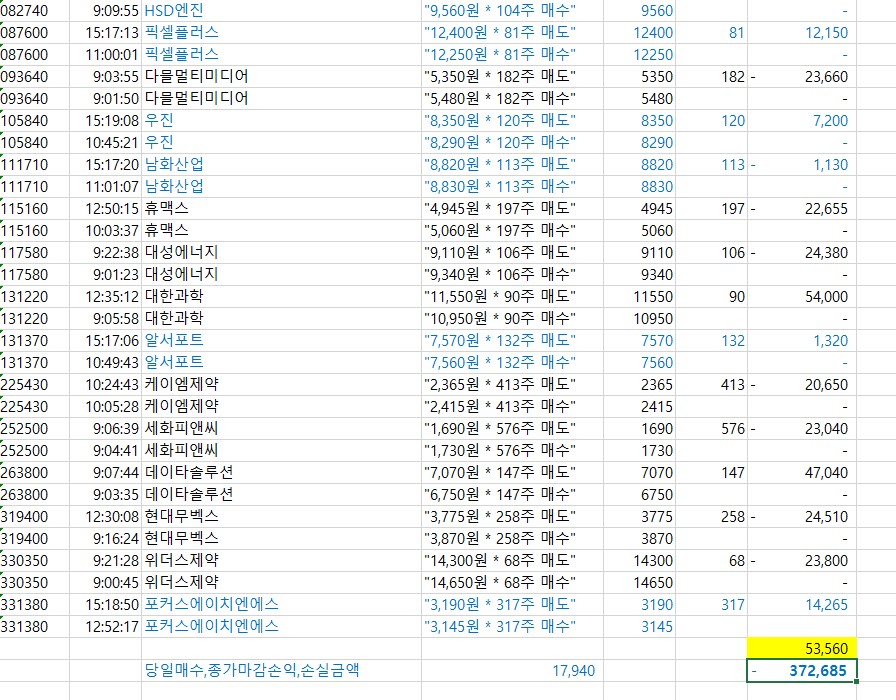This screenshot has width=896, height=700.
Task: Click the loss value 20,650
Action: point(802,385)
